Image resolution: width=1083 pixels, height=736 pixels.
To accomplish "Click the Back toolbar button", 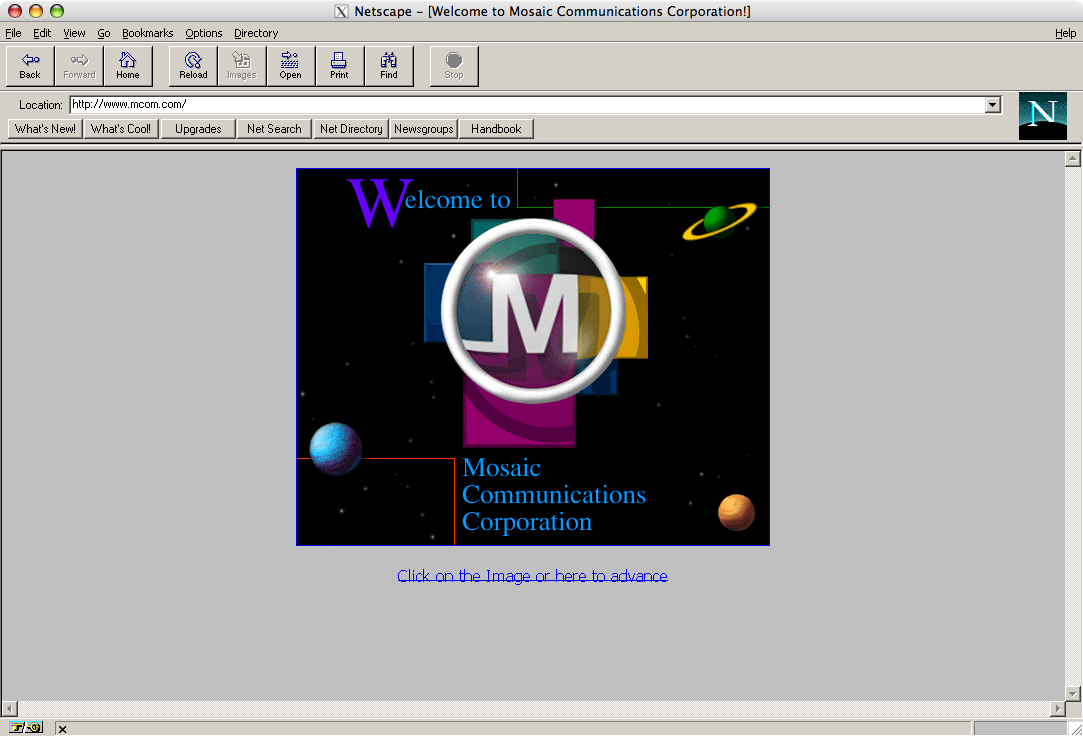I will click(x=30, y=66).
